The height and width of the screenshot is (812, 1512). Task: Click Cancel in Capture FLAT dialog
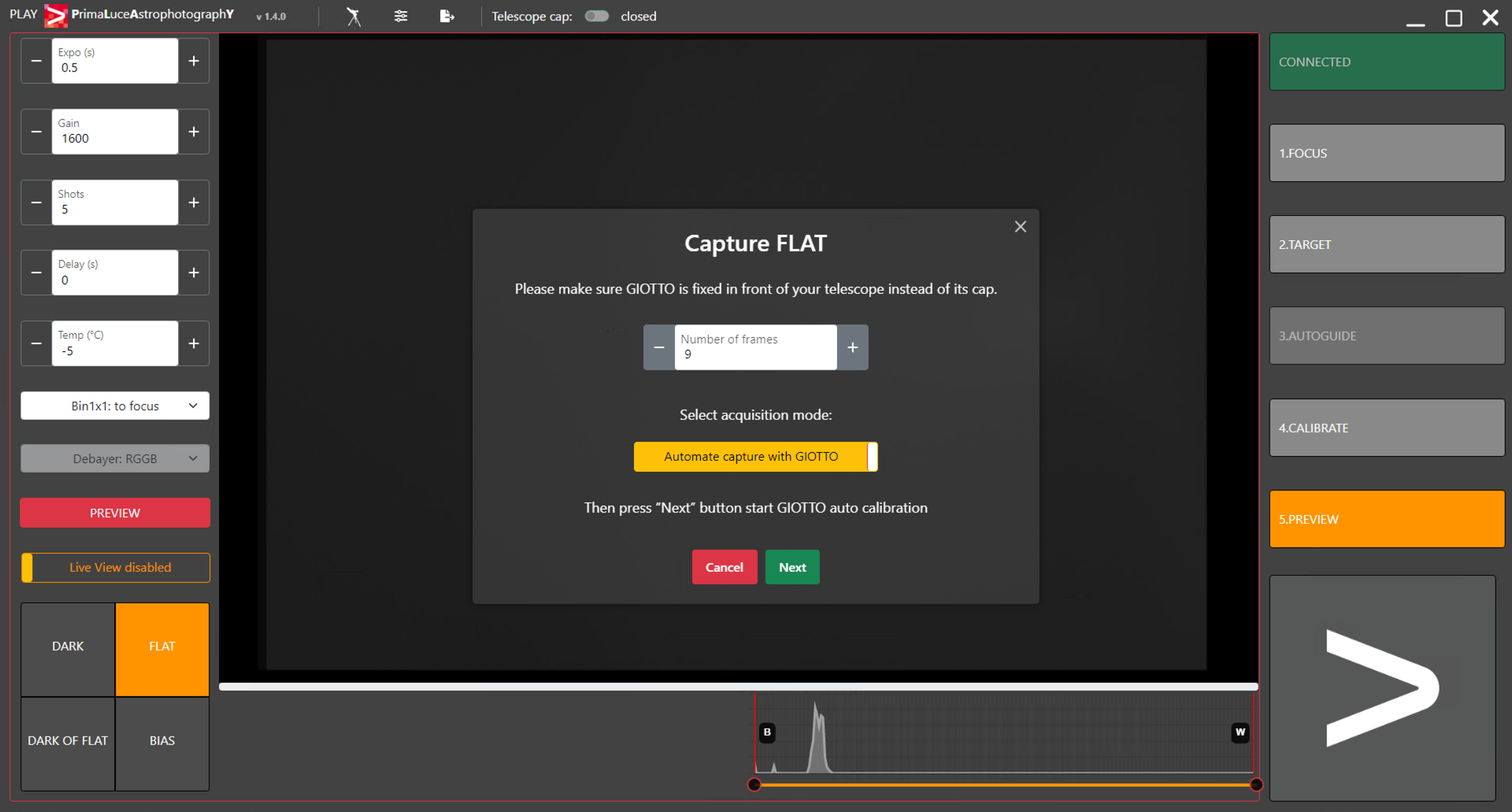[724, 567]
